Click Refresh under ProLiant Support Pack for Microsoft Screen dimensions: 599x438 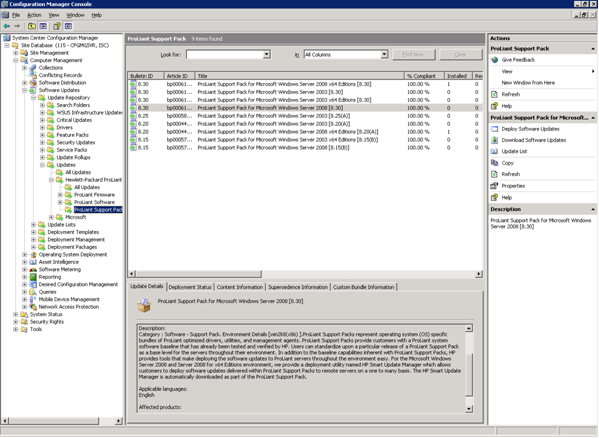(x=511, y=174)
